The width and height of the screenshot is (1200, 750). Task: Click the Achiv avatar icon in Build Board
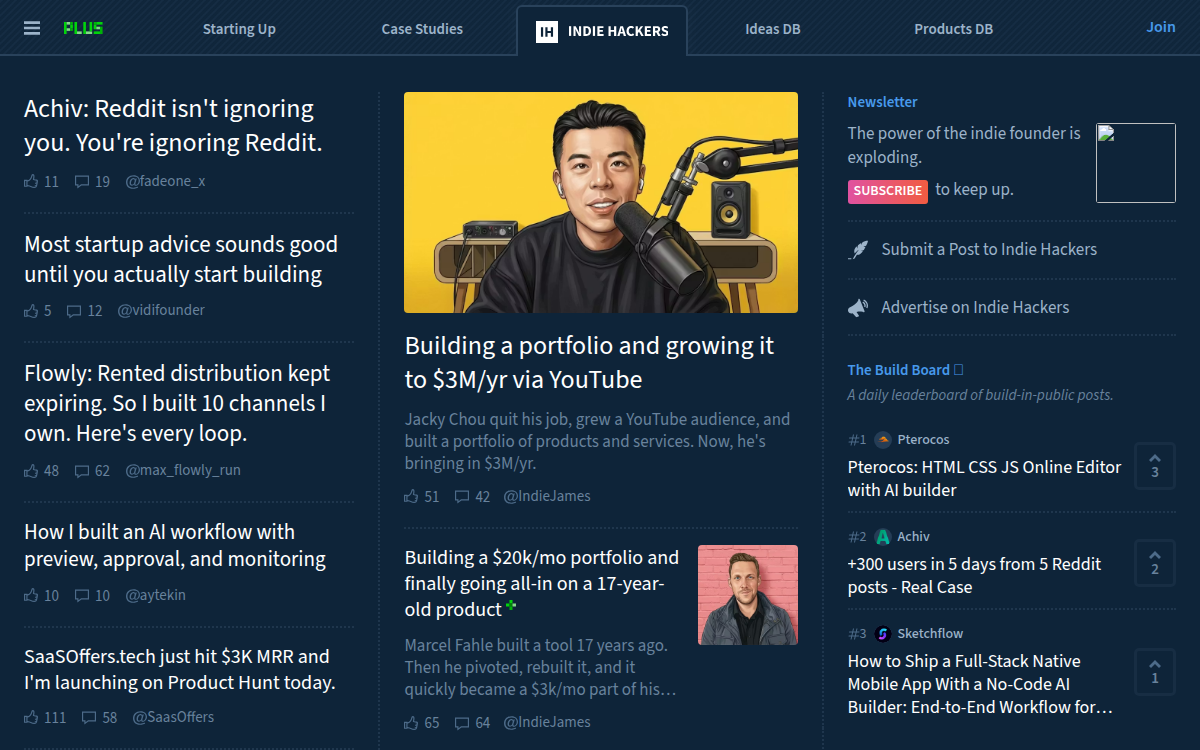coord(883,537)
